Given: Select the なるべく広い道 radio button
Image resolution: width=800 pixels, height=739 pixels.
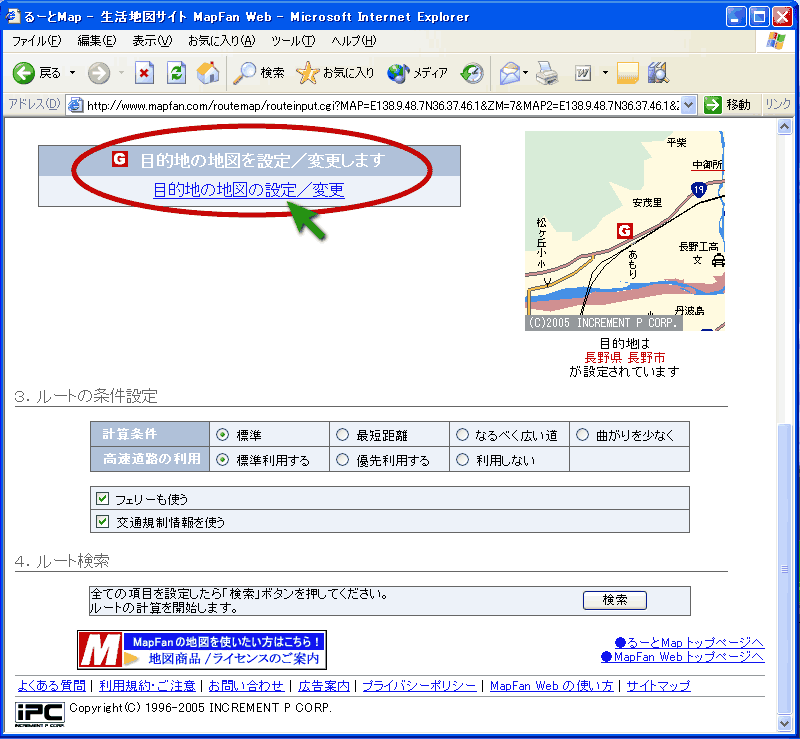Looking at the screenshot, I should 462,435.
